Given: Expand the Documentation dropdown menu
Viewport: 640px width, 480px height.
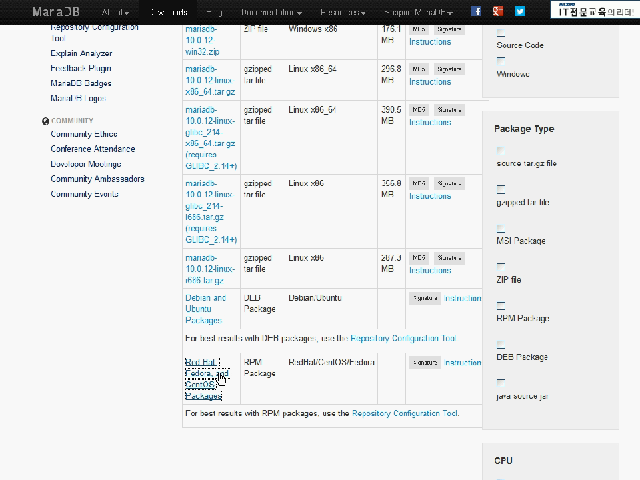Looking at the screenshot, I should pos(271,12).
